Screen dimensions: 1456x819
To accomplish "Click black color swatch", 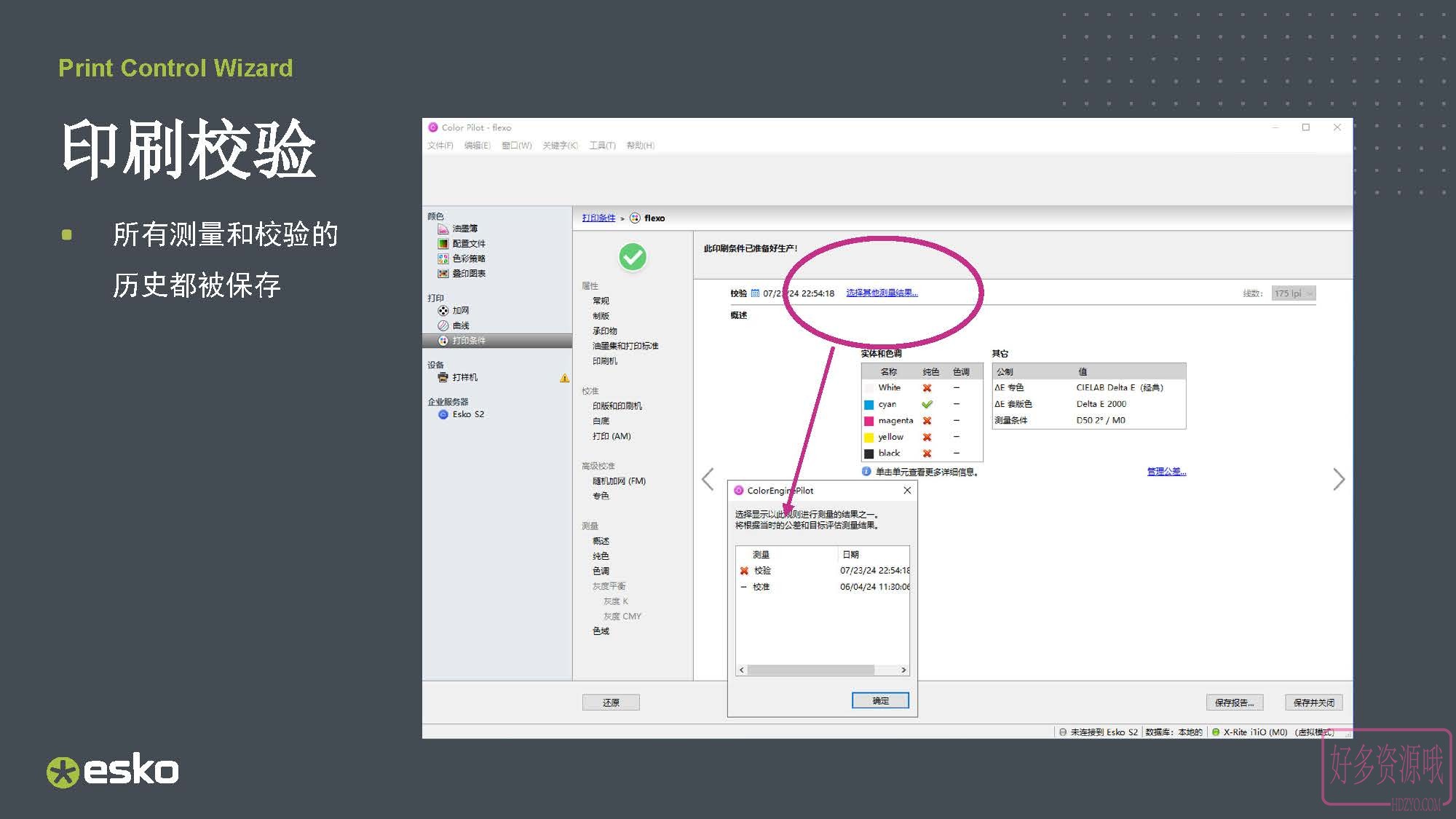I will 869,454.
